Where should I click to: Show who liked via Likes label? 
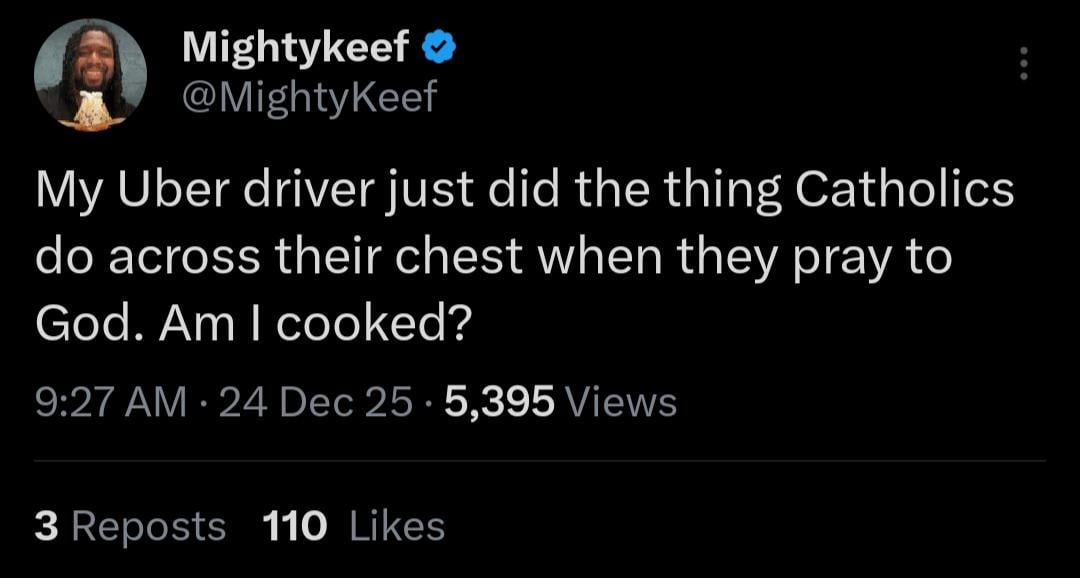click(397, 525)
